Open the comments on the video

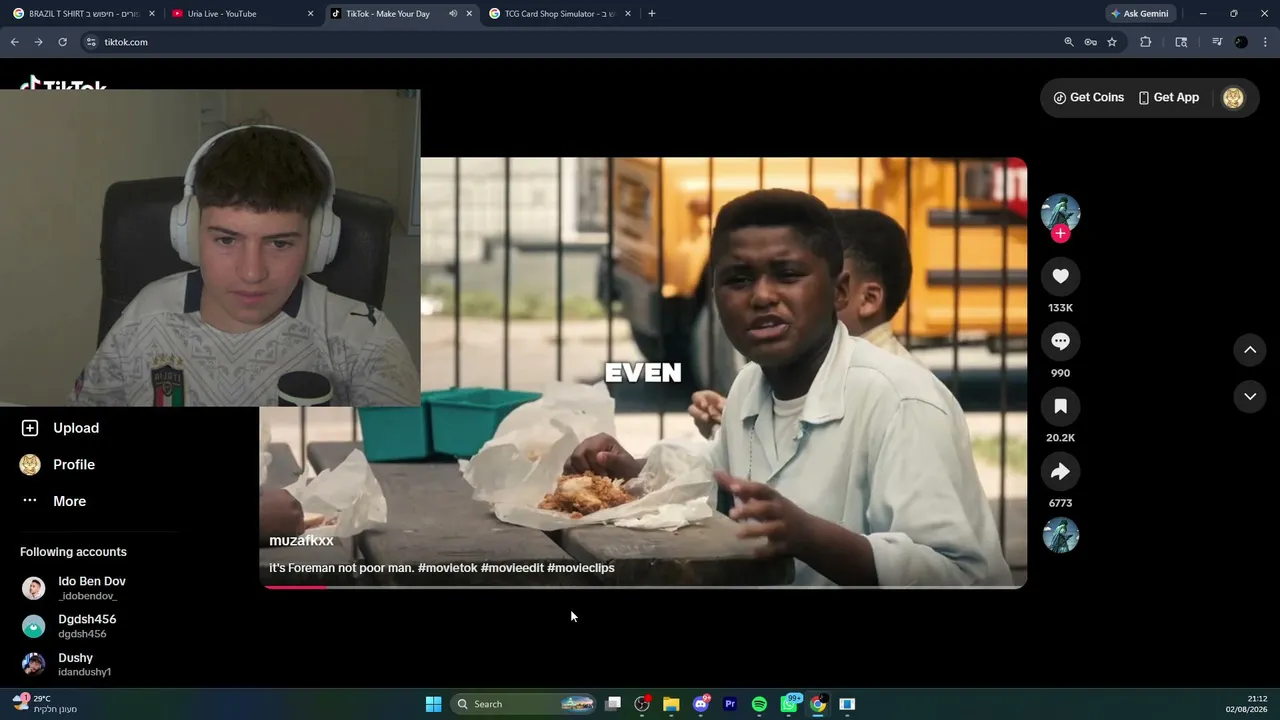(x=1060, y=342)
